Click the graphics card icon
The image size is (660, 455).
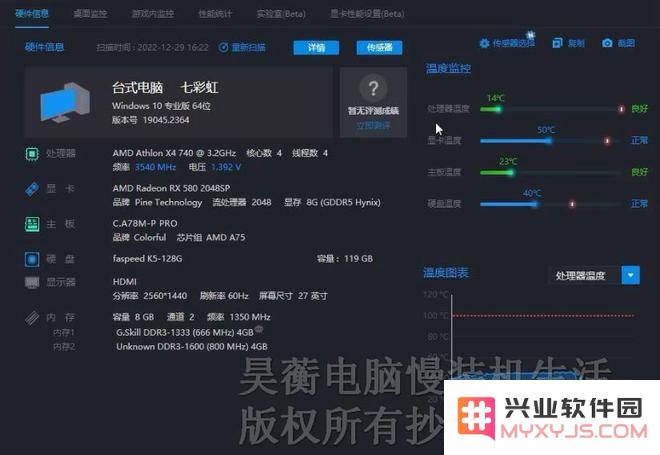pyautogui.click(x=32, y=189)
